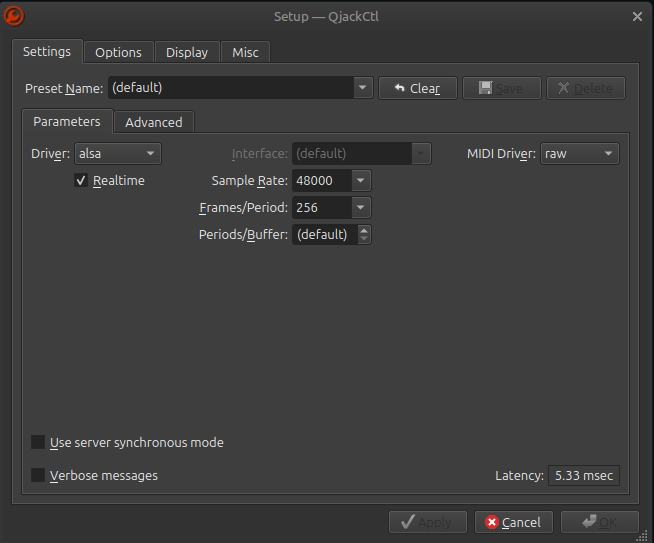654x543 pixels.
Task: Toggle the Realtime checkbox
Action: coord(80,181)
